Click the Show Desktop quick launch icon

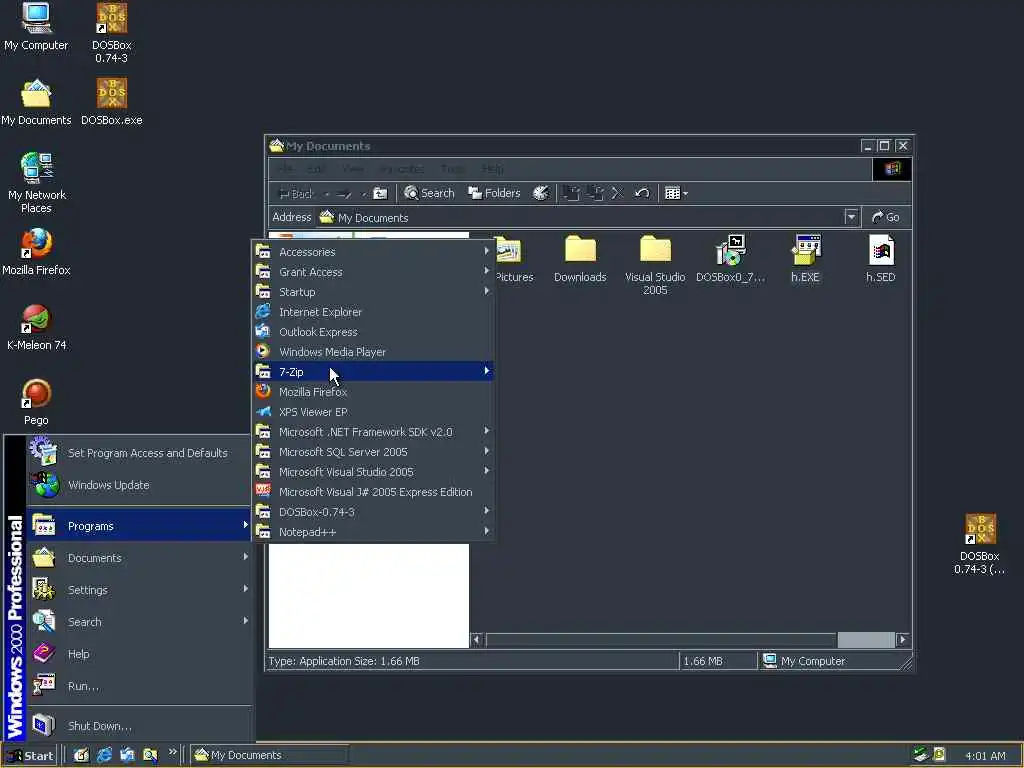pos(81,755)
